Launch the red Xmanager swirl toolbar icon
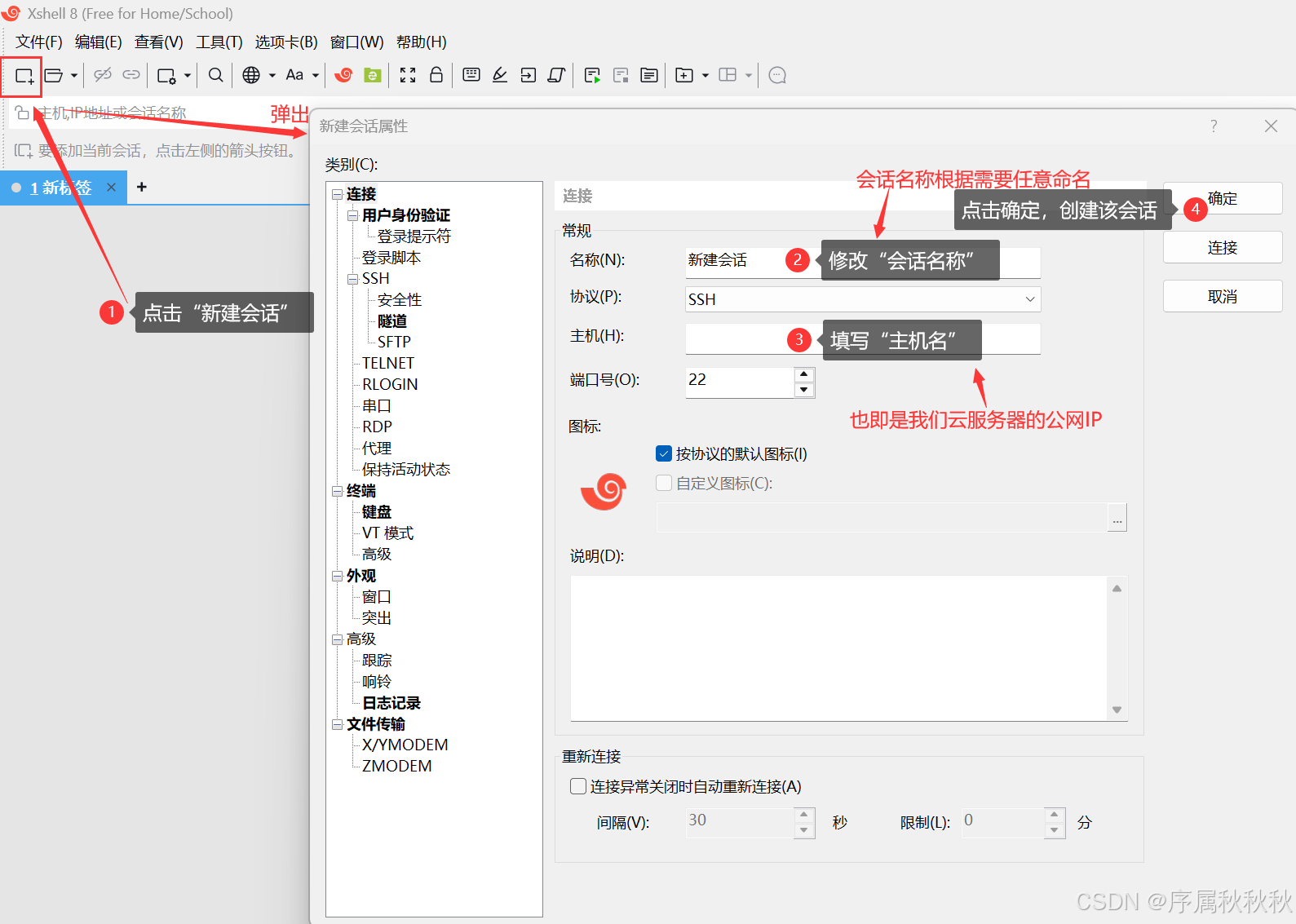This screenshot has width=1296, height=924. click(x=343, y=75)
